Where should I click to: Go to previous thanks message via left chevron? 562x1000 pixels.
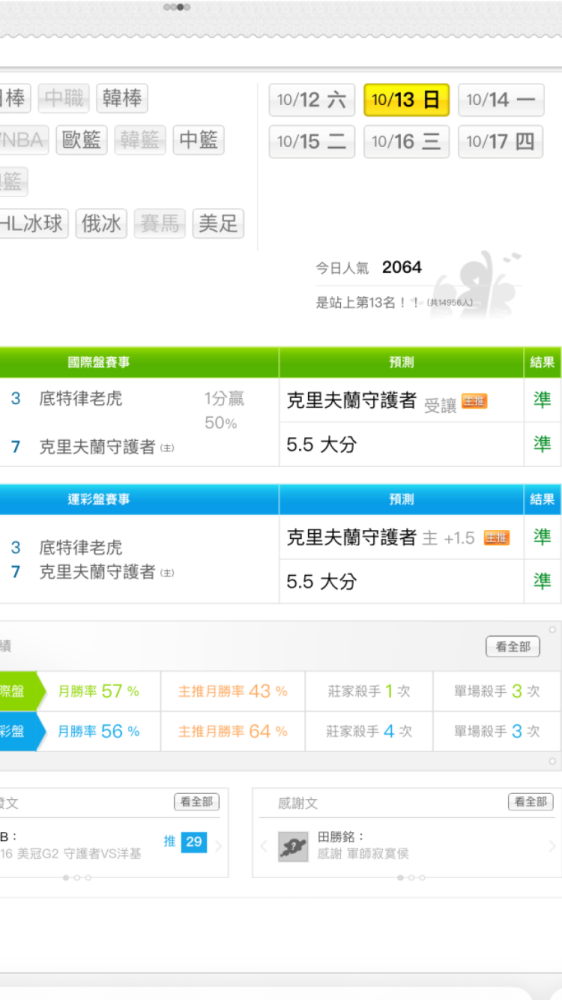click(263, 847)
